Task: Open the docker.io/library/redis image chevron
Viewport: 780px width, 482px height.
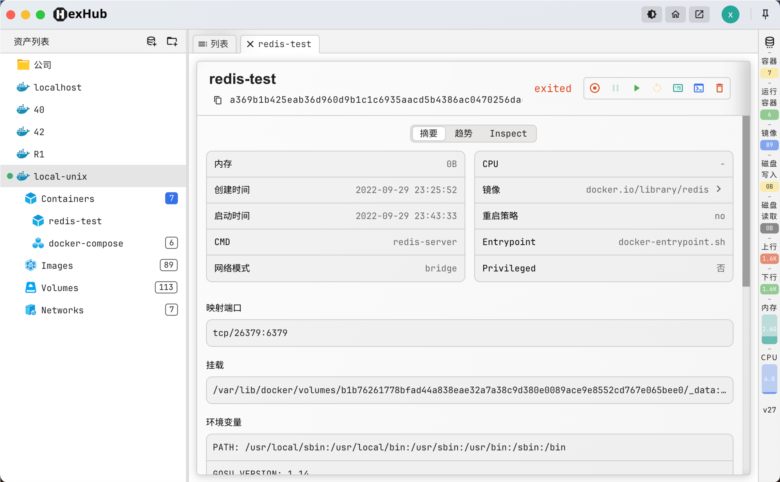Action: click(x=719, y=189)
